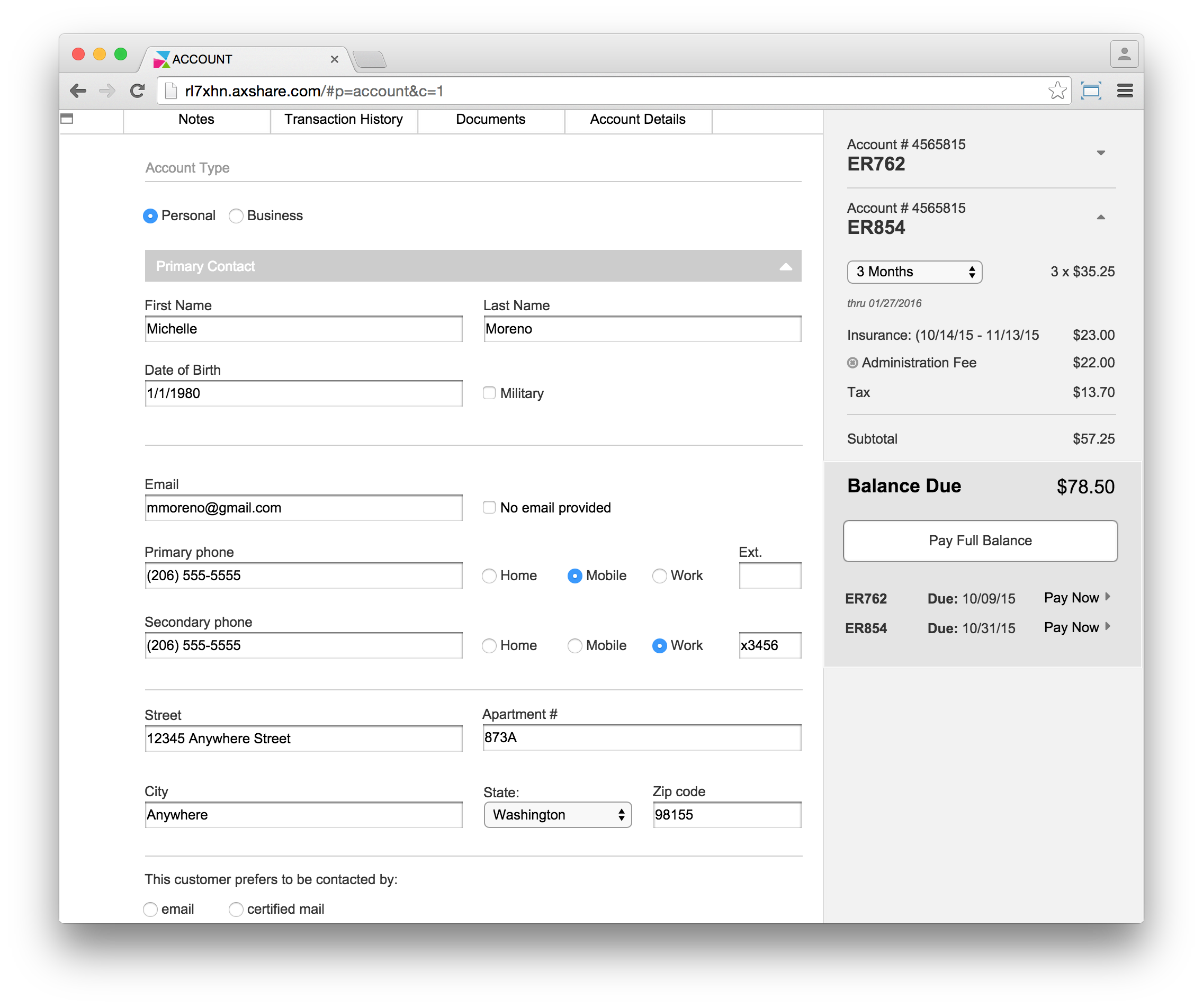Click the screen-mode icon next to the star
1203x1008 pixels.
pyautogui.click(x=1091, y=91)
